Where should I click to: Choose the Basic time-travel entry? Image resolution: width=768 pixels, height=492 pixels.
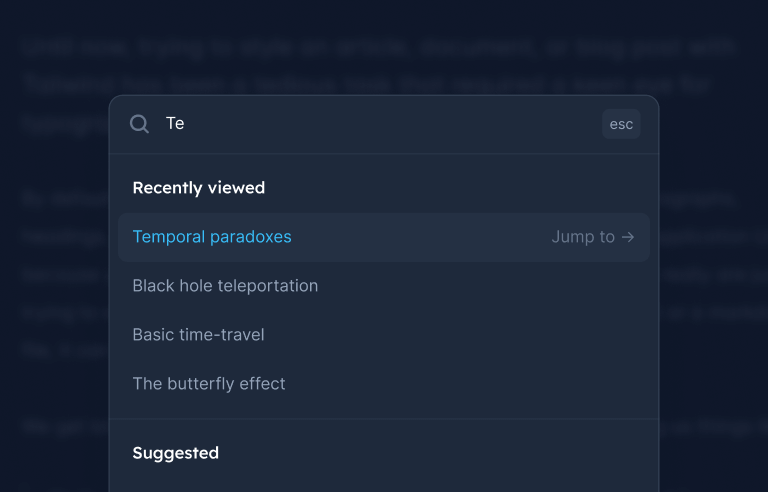[x=198, y=335]
